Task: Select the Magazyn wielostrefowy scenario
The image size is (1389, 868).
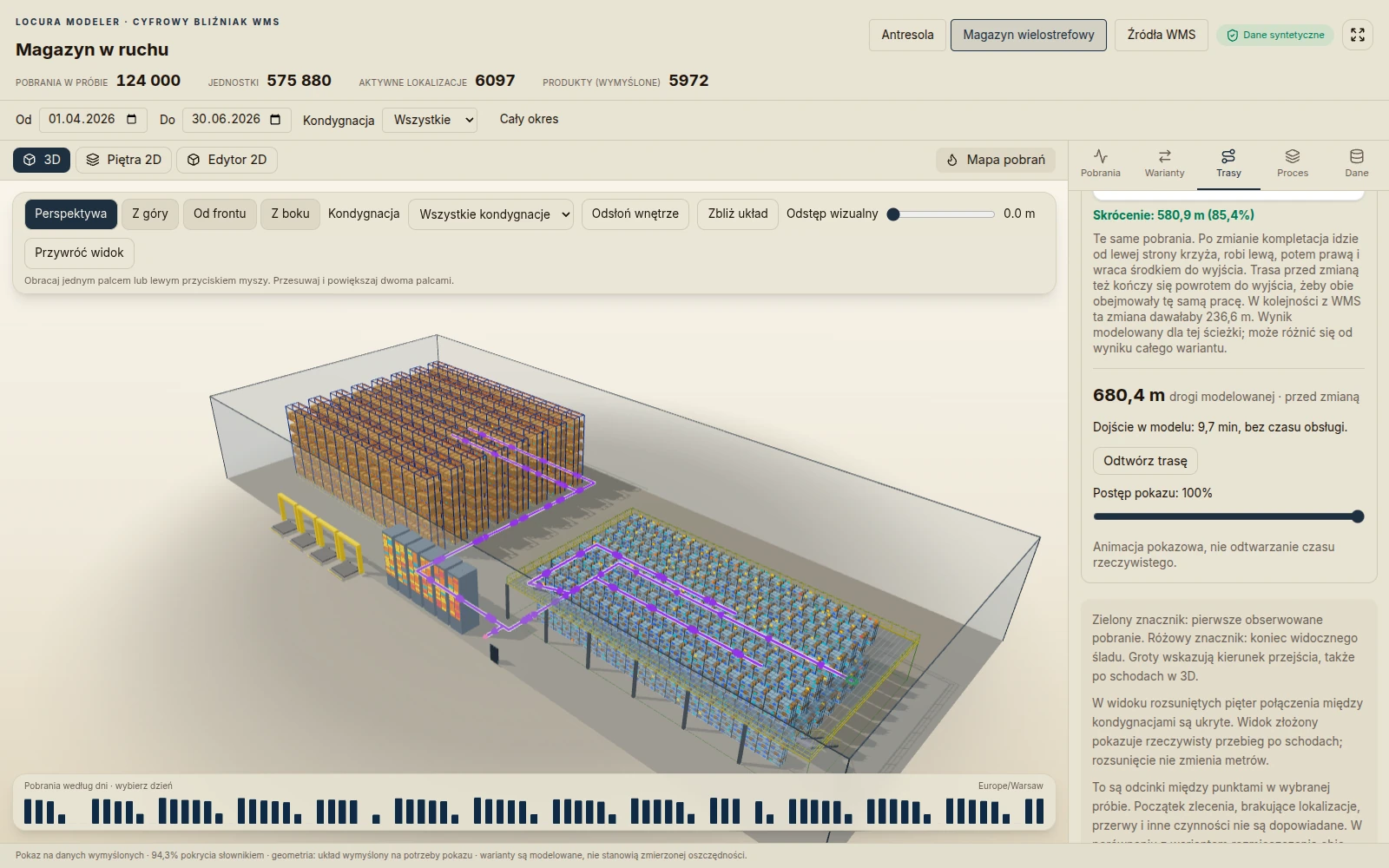Action: click(1029, 35)
